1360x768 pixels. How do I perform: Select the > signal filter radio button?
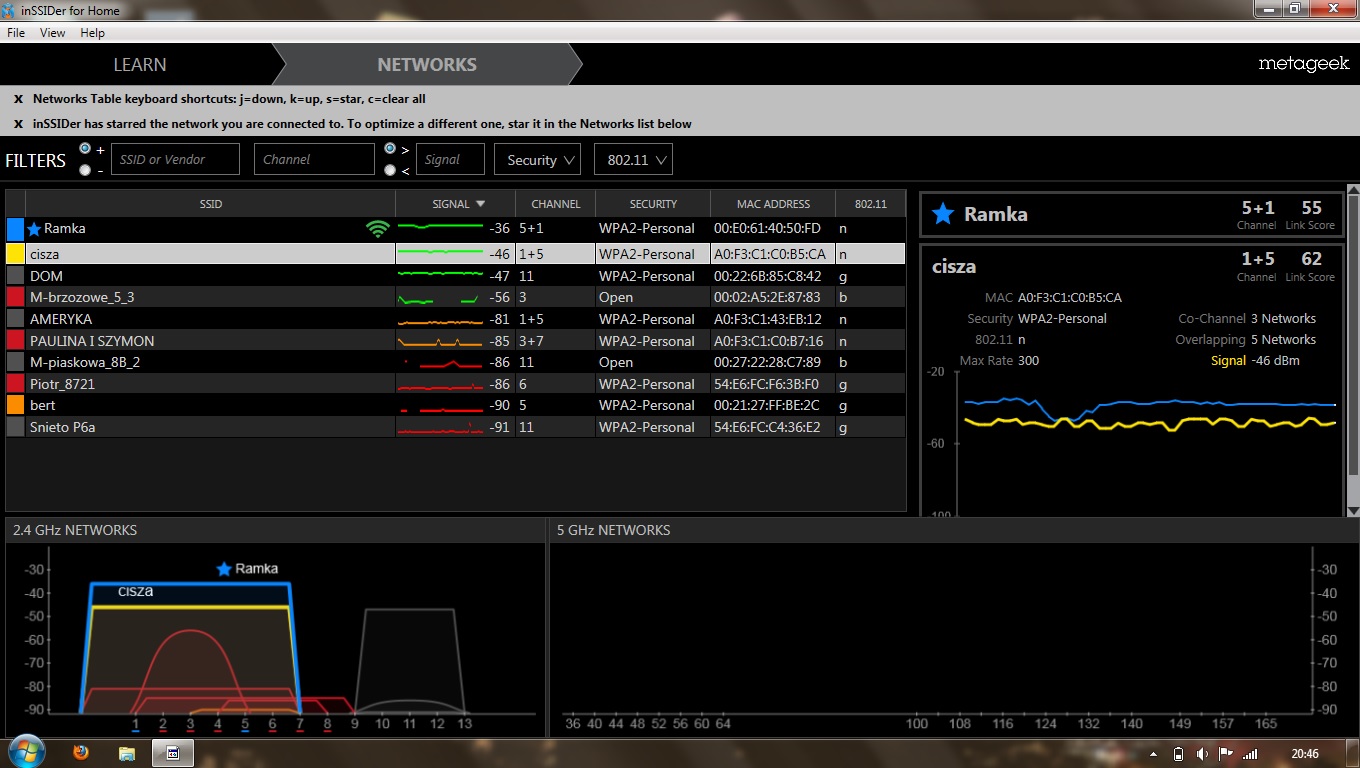click(390, 148)
